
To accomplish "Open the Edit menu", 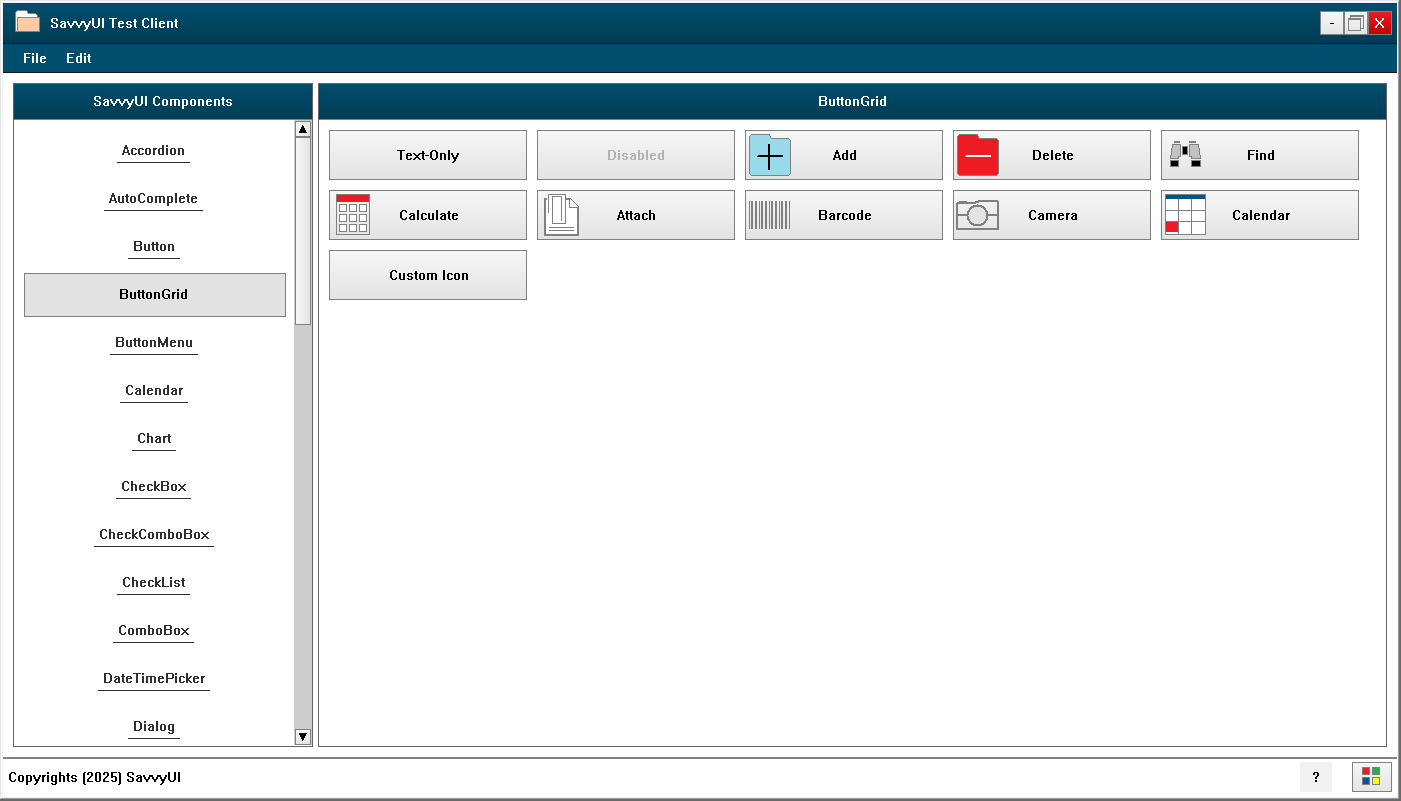I will point(78,58).
